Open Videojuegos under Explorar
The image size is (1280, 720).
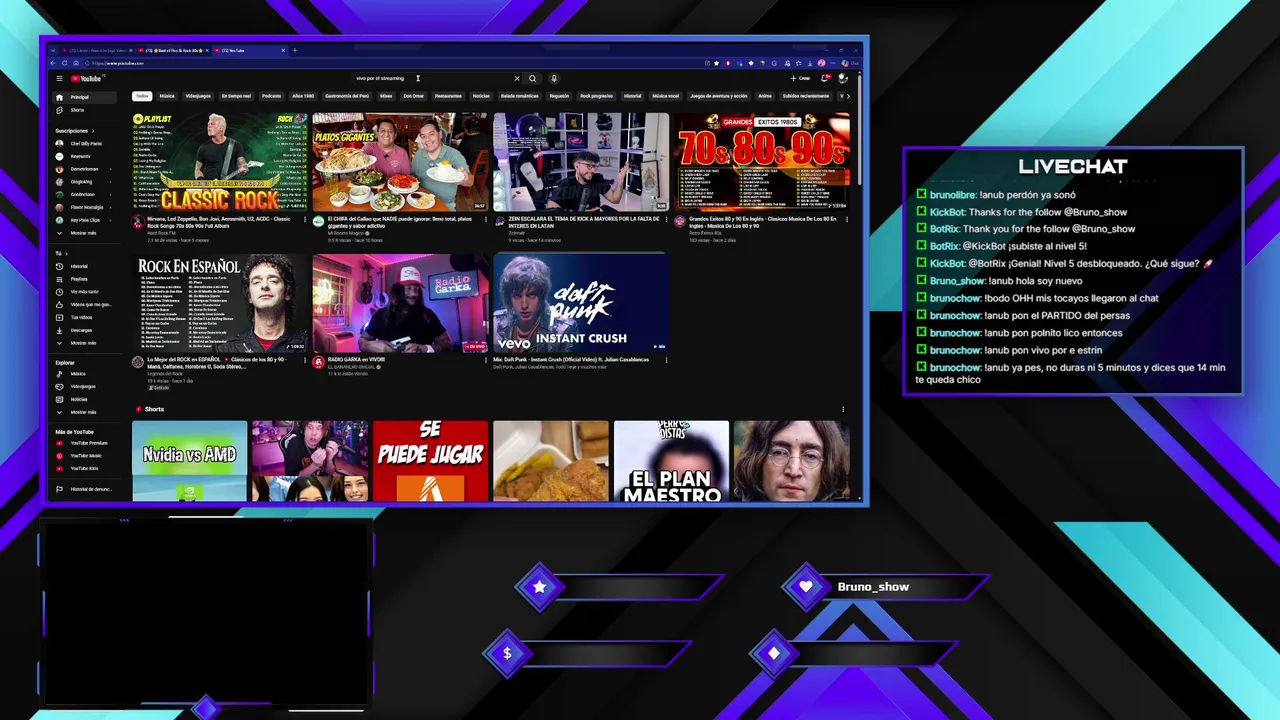[x=84, y=386]
